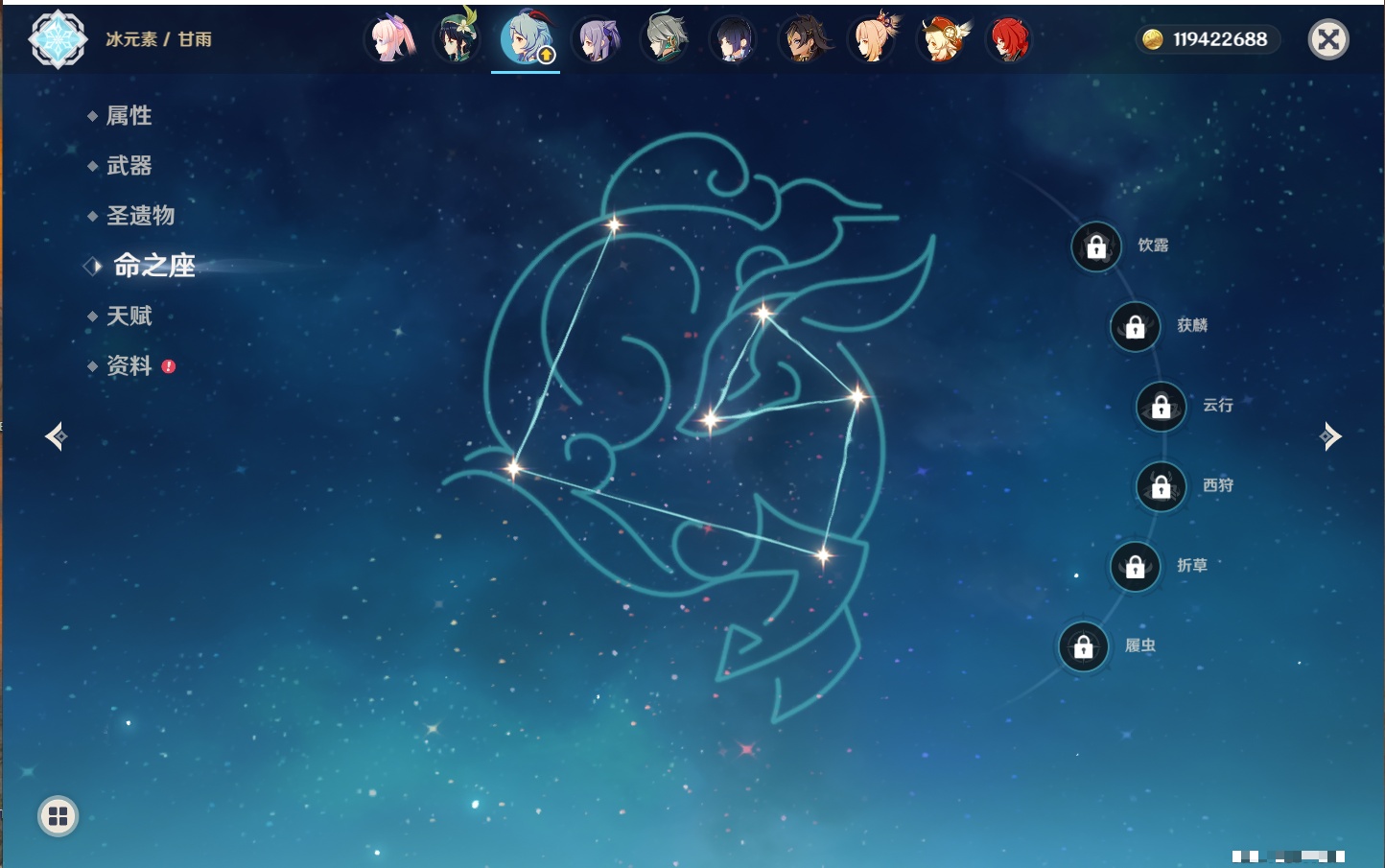
Task: Click the 饮露 constellation label
Action: (1153, 246)
